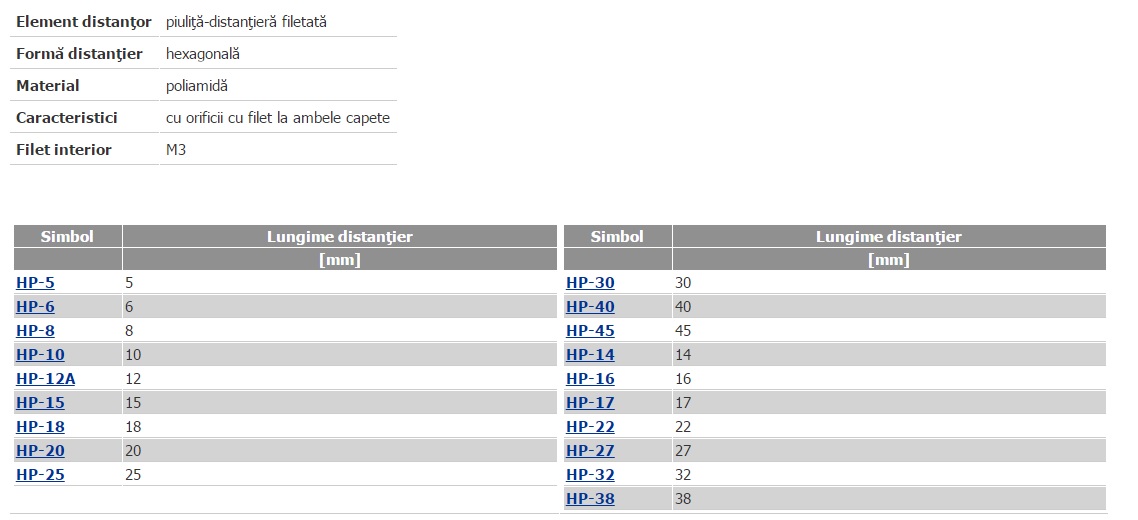This screenshot has height=520, width=1138.
Task: Open the HP-14 spacer link
Action: pyautogui.click(x=590, y=355)
